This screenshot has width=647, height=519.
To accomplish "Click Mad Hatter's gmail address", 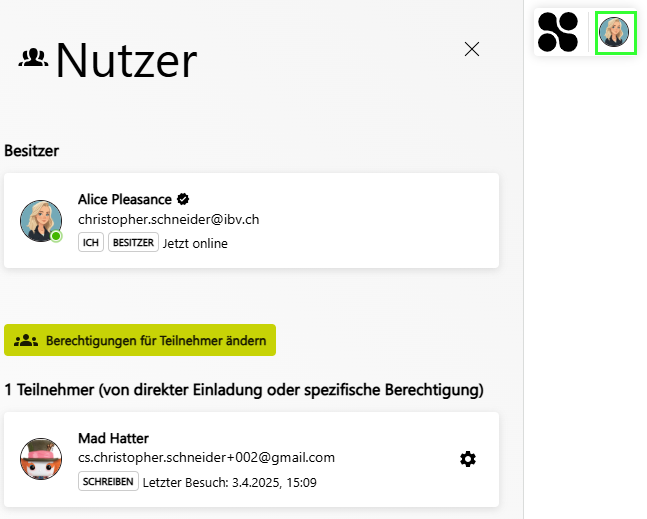I will (x=206, y=458).
